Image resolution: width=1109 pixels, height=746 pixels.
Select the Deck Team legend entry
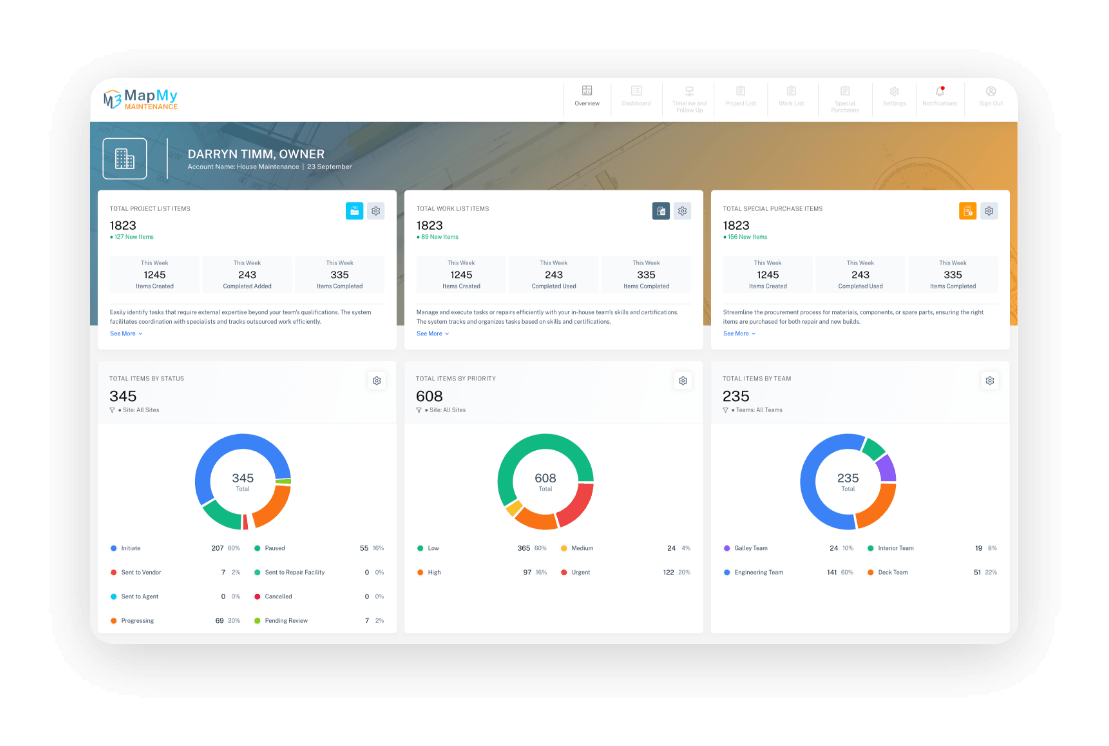click(932, 572)
